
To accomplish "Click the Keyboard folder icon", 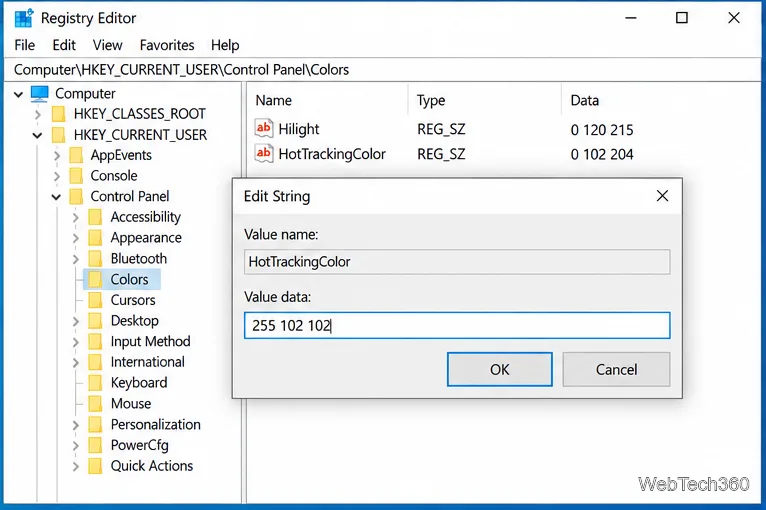I will pyautogui.click(x=95, y=383).
